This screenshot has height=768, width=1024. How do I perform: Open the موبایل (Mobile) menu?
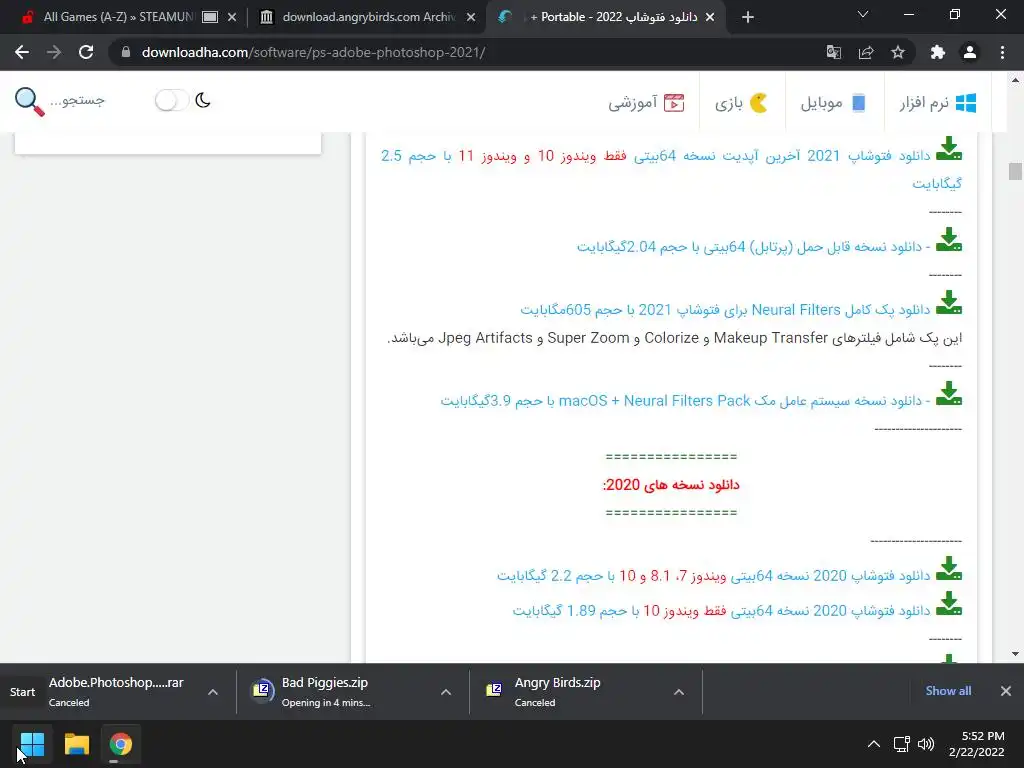click(x=834, y=103)
